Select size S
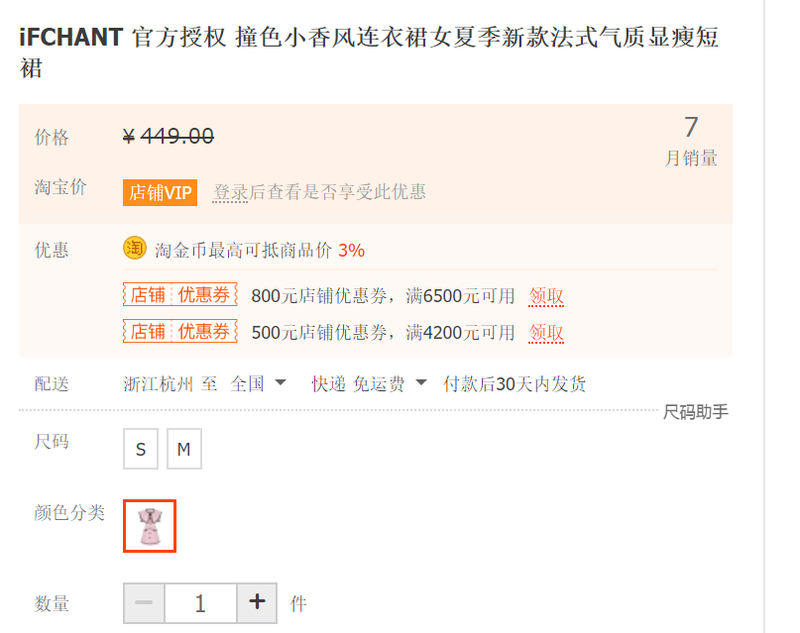The width and height of the screenshot is (800, 633). 141,449
